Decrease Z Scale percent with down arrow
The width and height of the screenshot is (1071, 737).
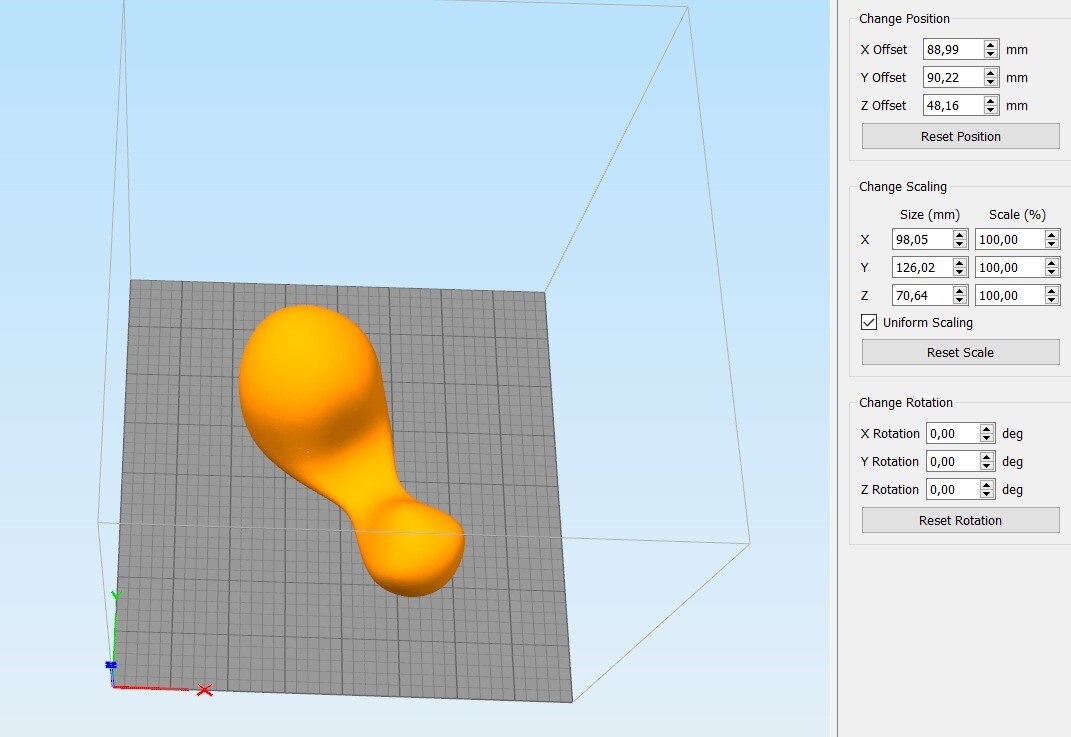pyautogui.click(x=1052, y=300)
